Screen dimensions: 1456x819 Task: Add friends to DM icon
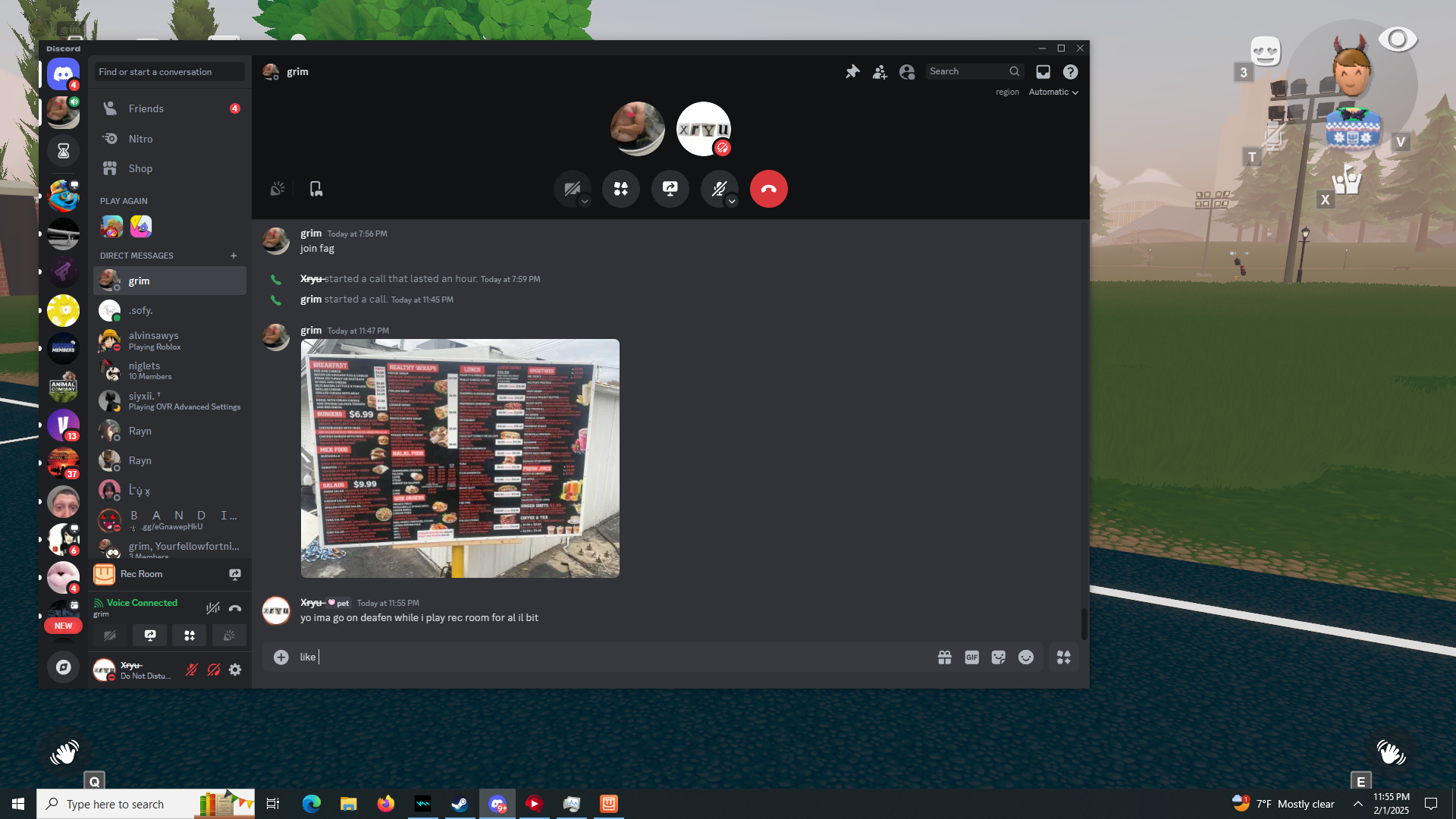coord(880,71)
